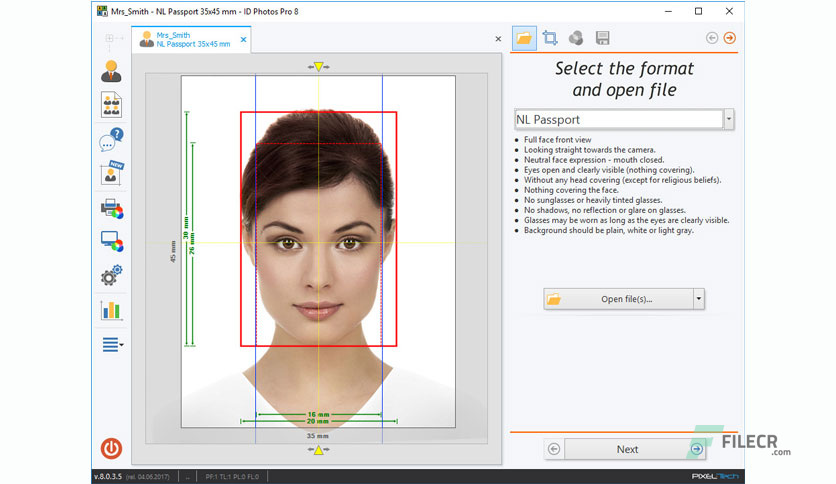This screenshot has width=836, height=484.
Task: Click the back arrow button beside Next
Action: 554,449
